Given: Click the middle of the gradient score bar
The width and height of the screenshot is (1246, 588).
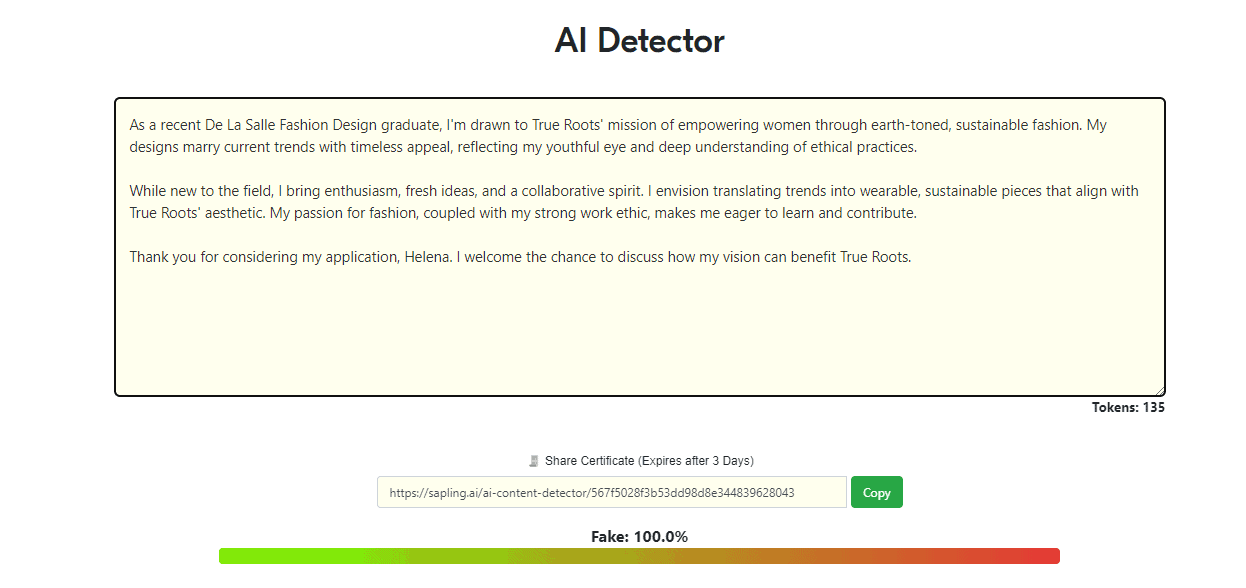Looking at the screenshot, I should [x=640, y=556].
